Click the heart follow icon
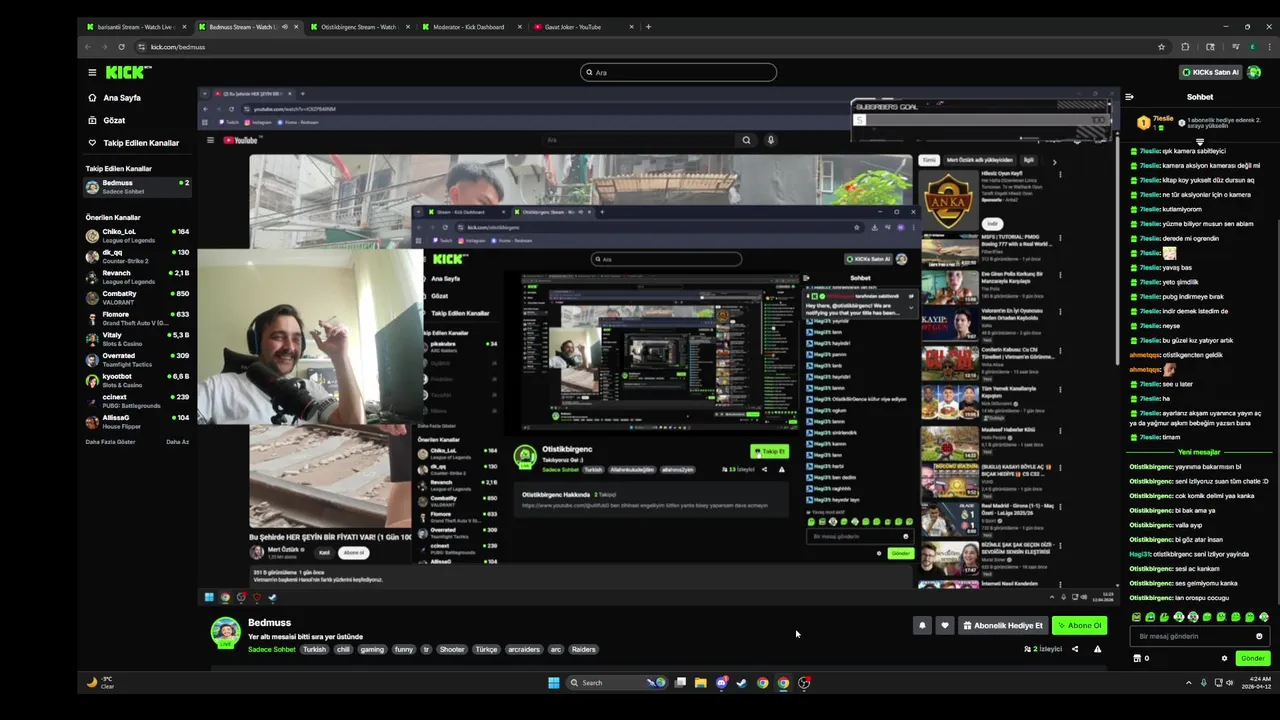The width and height of the screenshot is (1280, 720). [x=944, y=626]
